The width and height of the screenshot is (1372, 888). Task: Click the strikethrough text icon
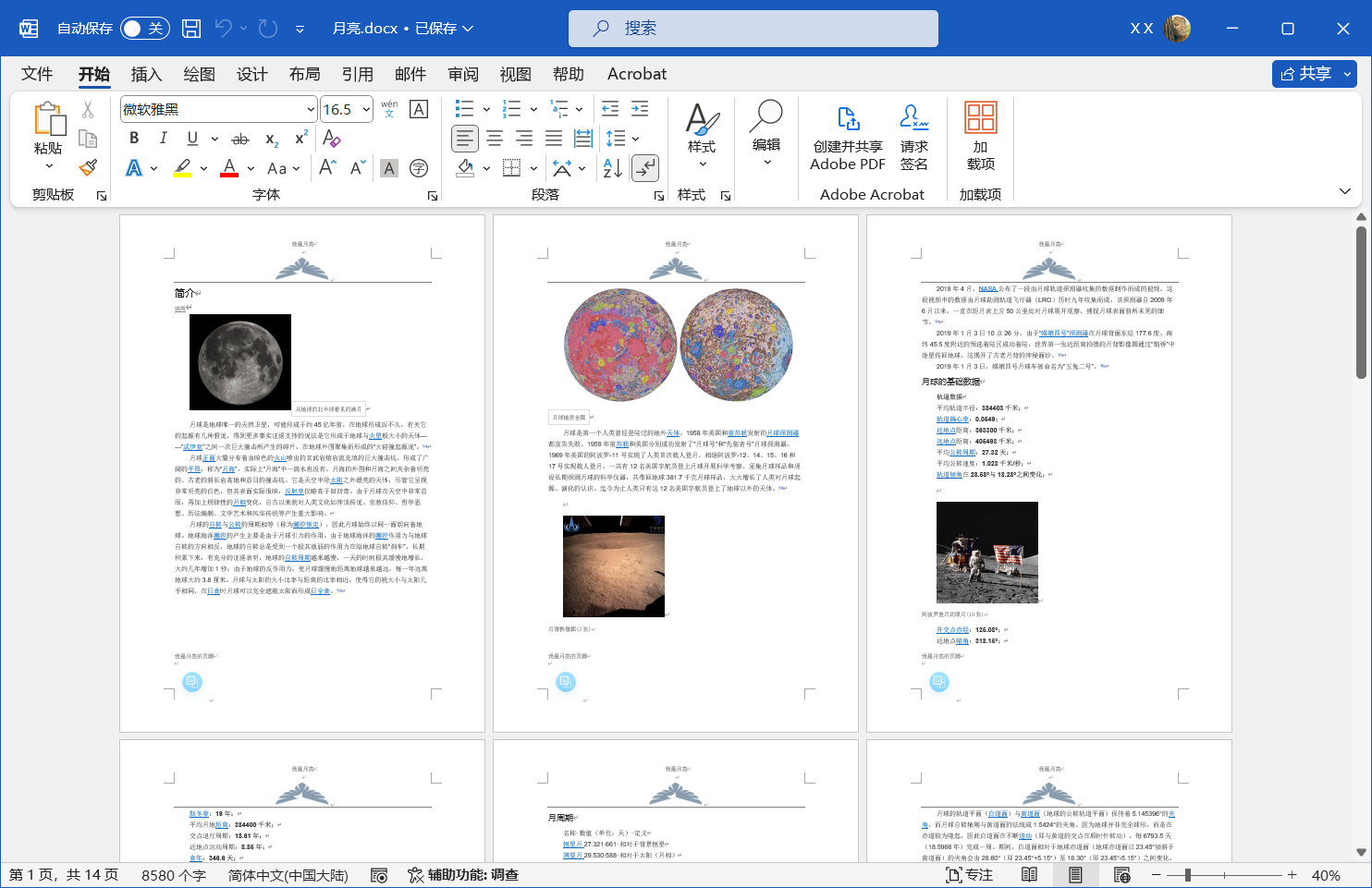tap(240, 139)
